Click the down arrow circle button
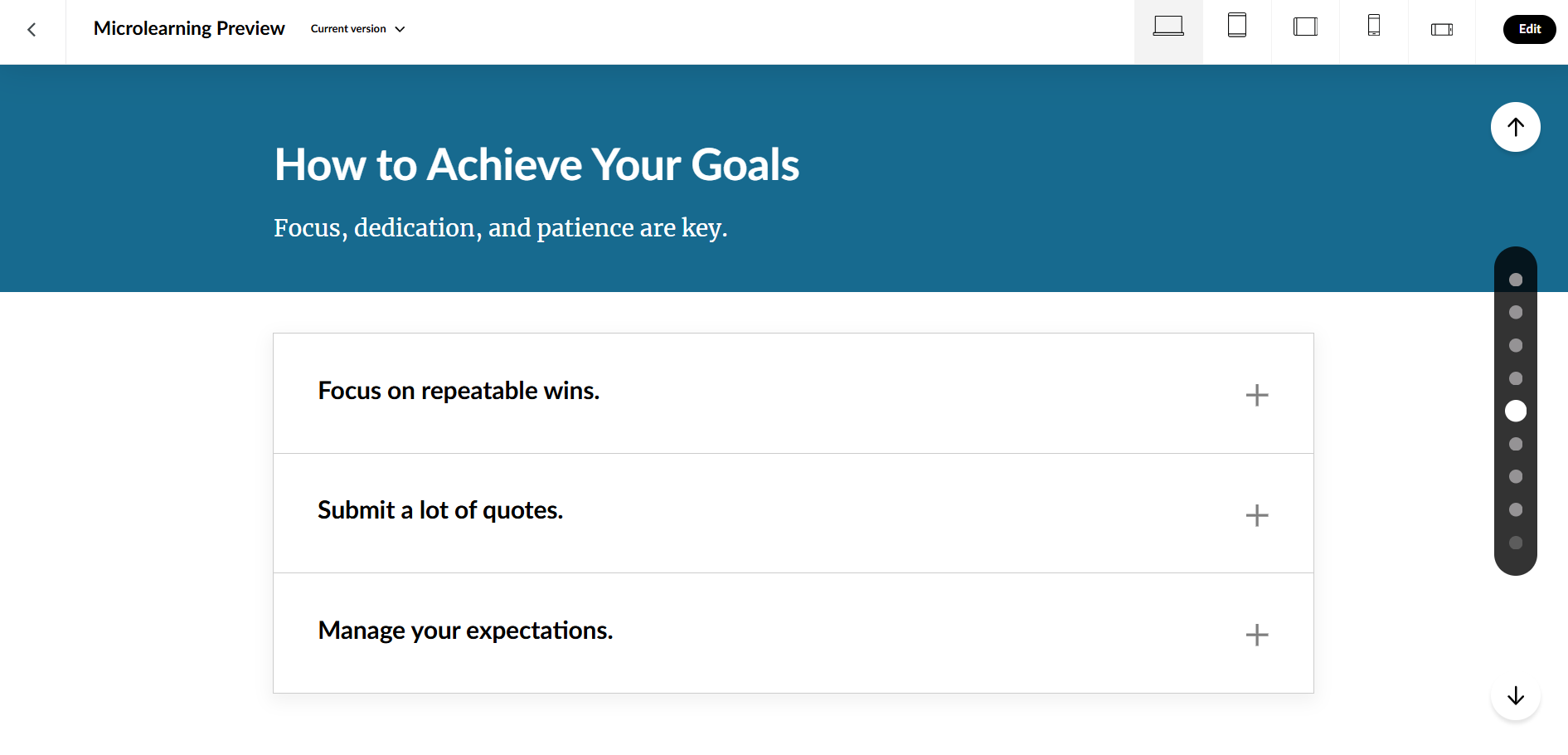The height and width of the screenshot is (755, 1568). 1515,696
